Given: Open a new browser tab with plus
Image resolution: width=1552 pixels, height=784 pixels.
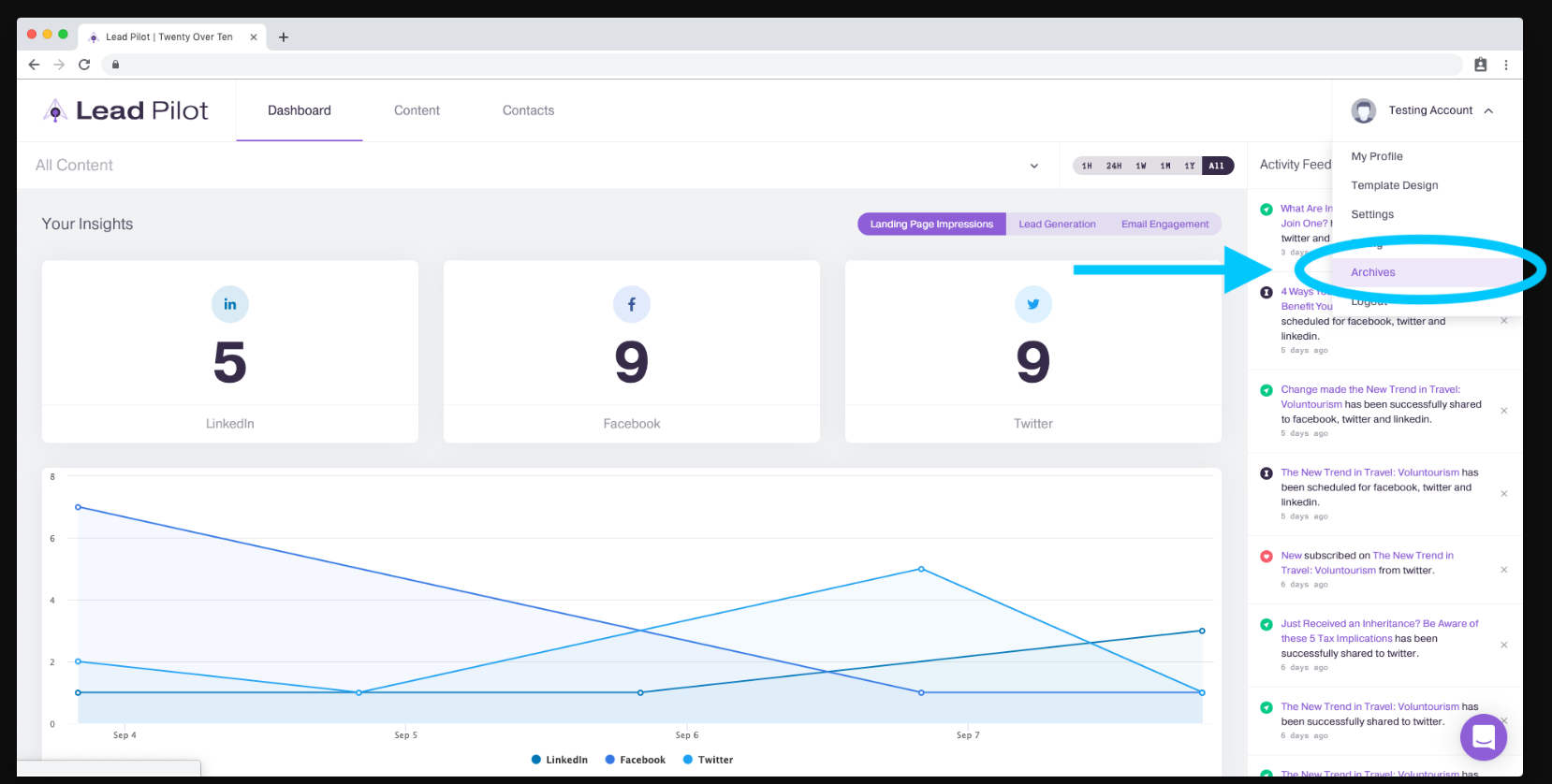Looking at the screenshot, I should (284, 37).
